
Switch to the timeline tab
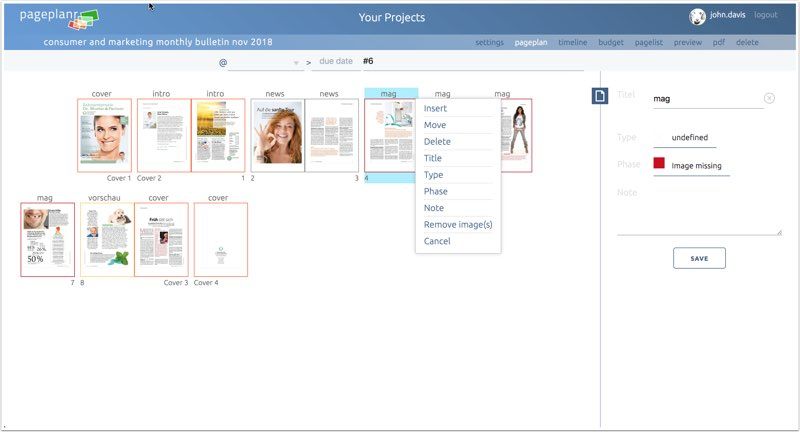coord(572,43)
